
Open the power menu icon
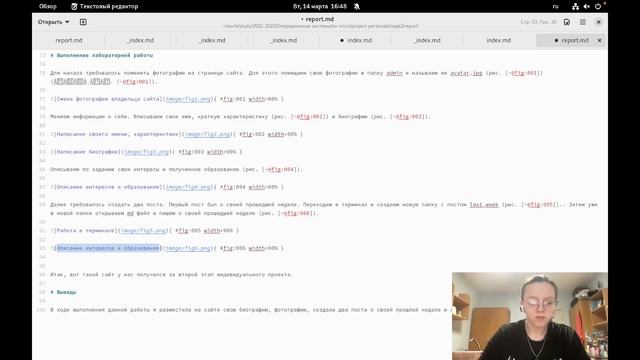coord(598,7)
